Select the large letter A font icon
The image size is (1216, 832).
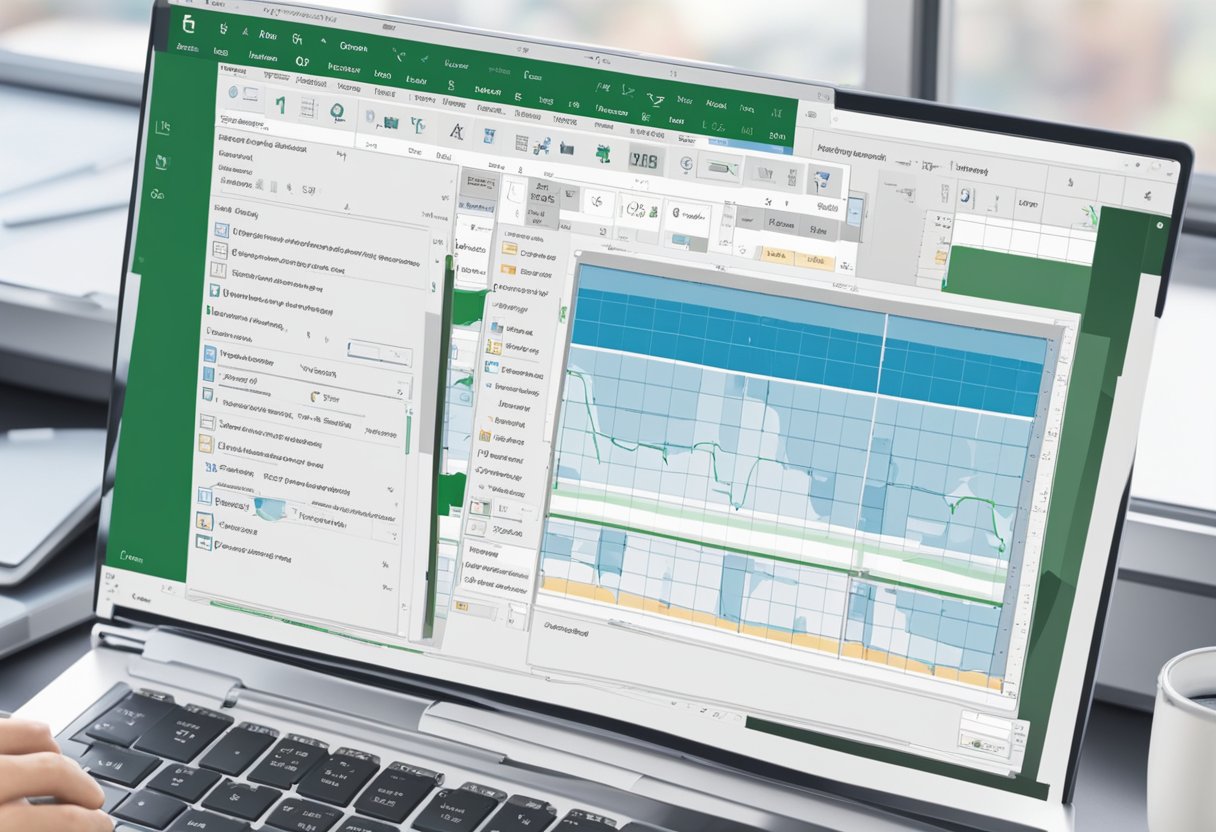[456, 130]
